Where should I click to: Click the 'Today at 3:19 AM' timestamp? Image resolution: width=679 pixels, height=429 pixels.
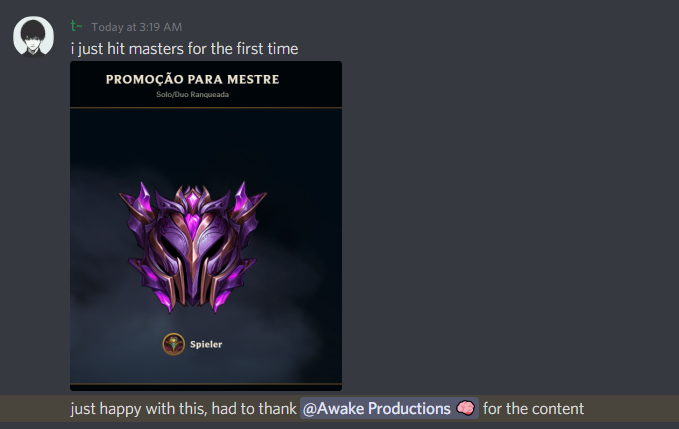136,27
